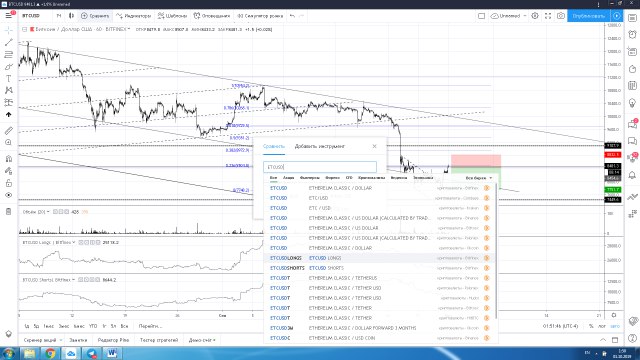Open the Unnamed layout dropdown
This screenshot has height=360, width=640.
click(x=508, y=16)
